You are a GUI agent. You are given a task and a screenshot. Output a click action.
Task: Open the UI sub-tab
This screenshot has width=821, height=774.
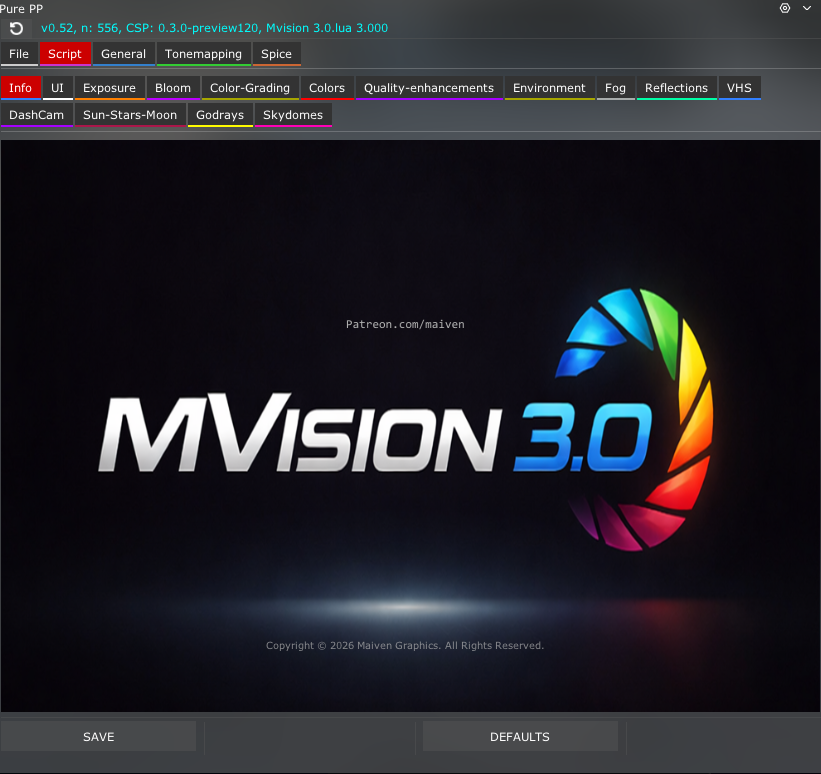57,88
